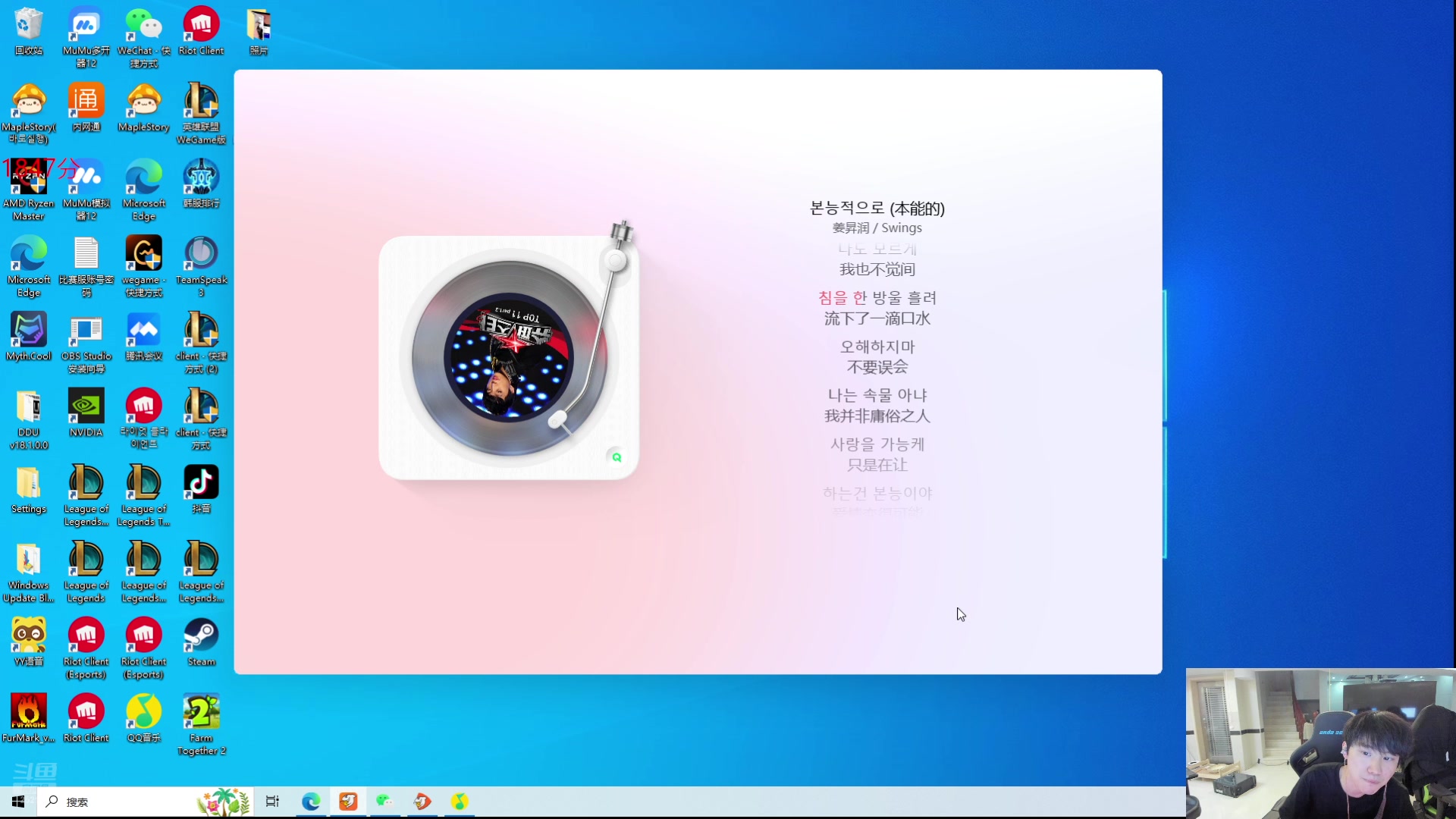Click lyric line 사랑을 가능케
Screen dimensions: 1456x819
coord(877,444)
